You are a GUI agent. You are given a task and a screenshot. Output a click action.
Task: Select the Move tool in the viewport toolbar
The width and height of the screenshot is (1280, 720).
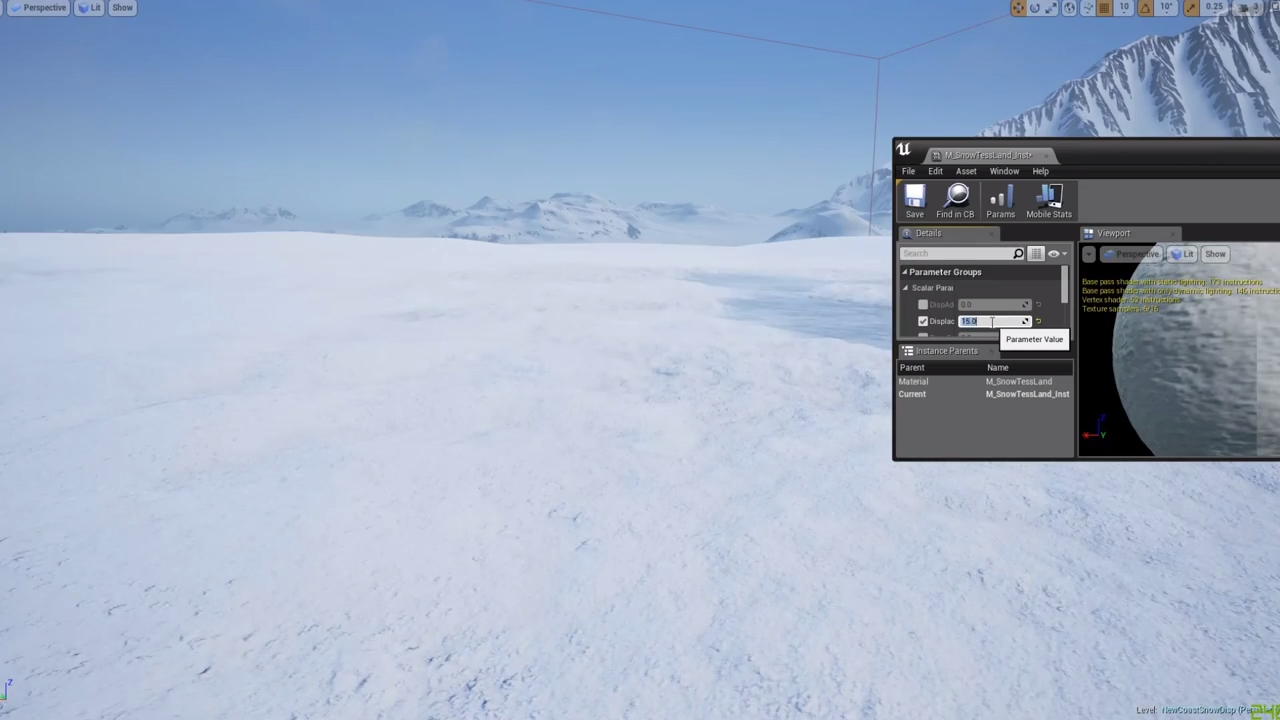pos(1019,7)
